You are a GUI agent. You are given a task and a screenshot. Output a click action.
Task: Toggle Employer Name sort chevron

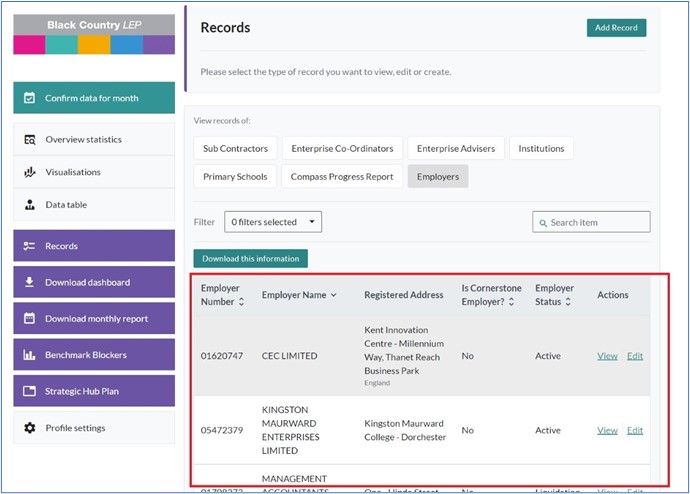tap(333, 295)
